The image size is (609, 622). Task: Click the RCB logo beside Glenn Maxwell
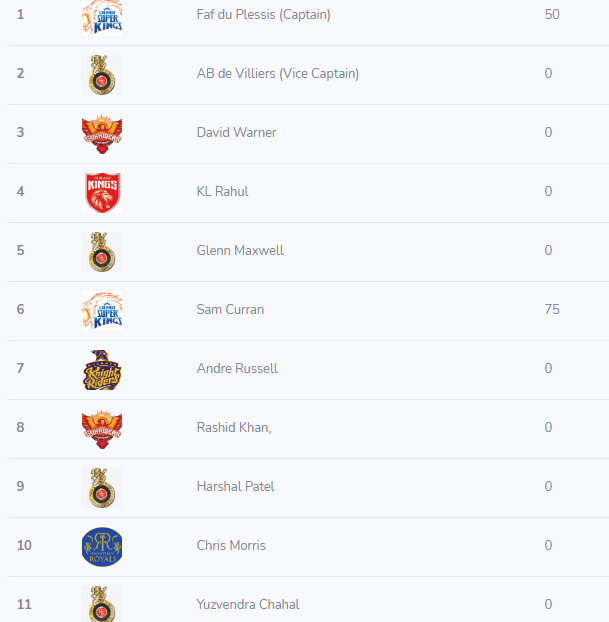click(x=102, y=252)
